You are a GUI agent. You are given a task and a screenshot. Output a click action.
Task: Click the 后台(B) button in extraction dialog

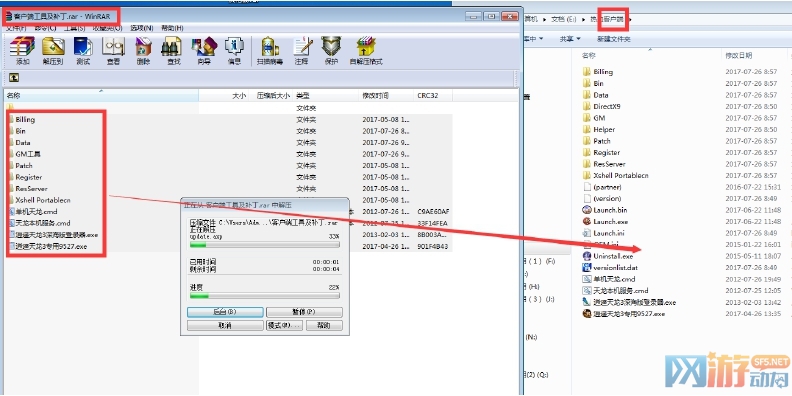pyautogui.click(x=225, y=312)
